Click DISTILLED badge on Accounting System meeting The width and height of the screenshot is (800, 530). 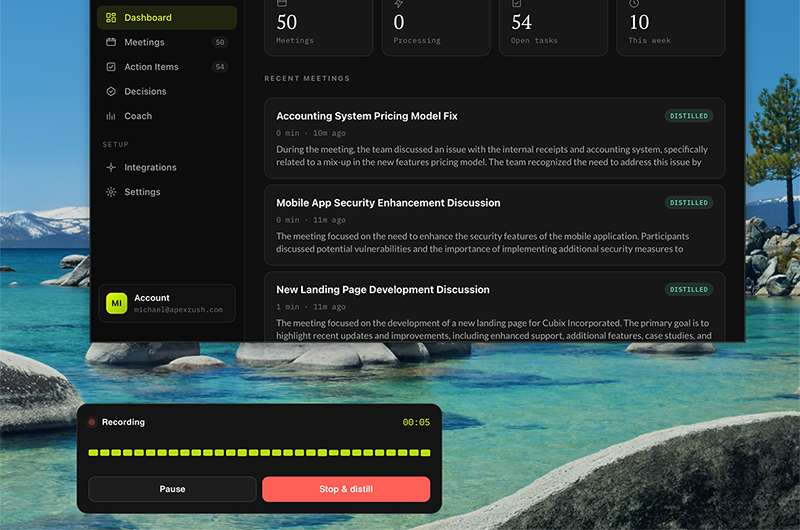click(x=689, y=116)
